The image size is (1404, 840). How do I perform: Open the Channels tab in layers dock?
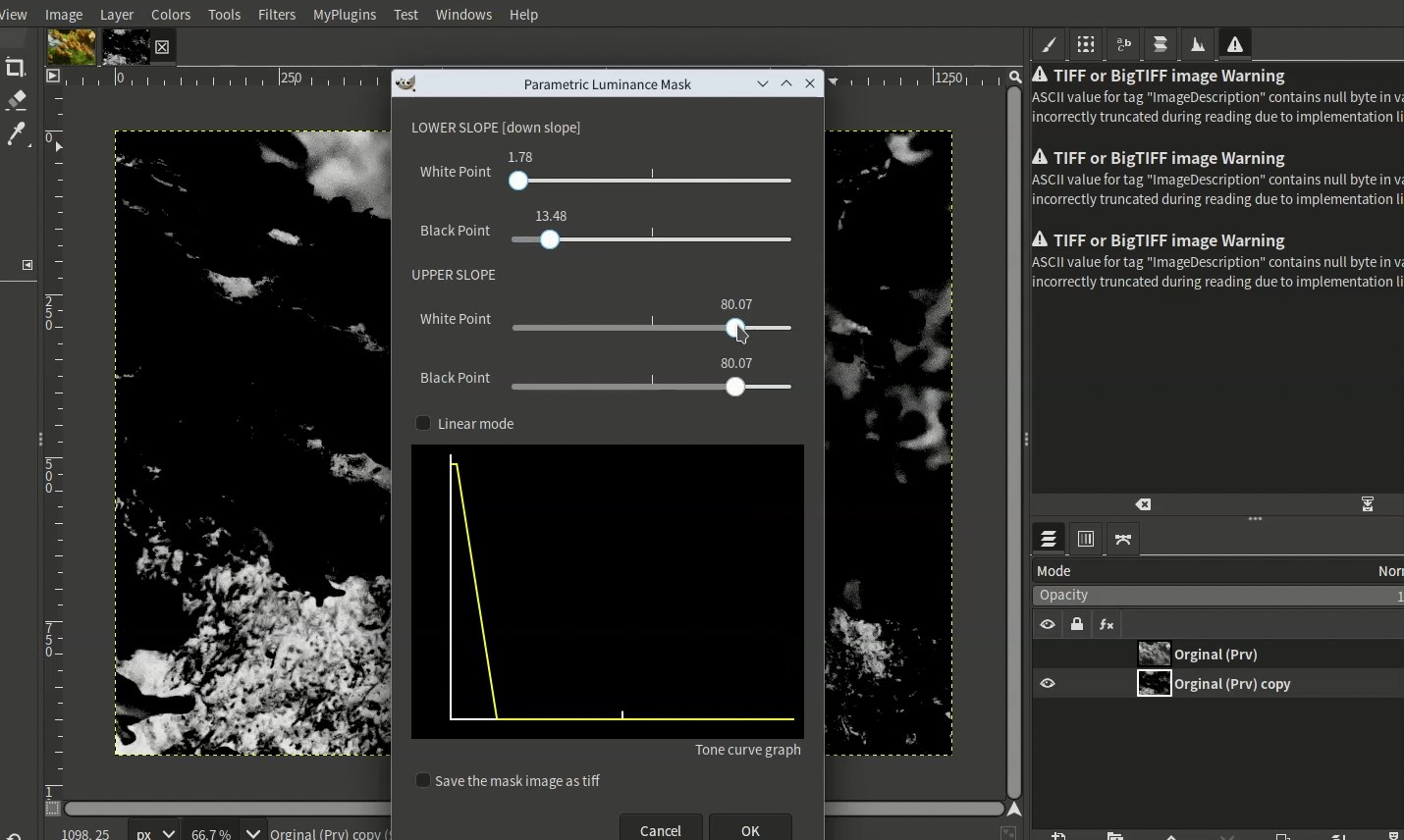pyautogui.click(x=1086, y=539)
